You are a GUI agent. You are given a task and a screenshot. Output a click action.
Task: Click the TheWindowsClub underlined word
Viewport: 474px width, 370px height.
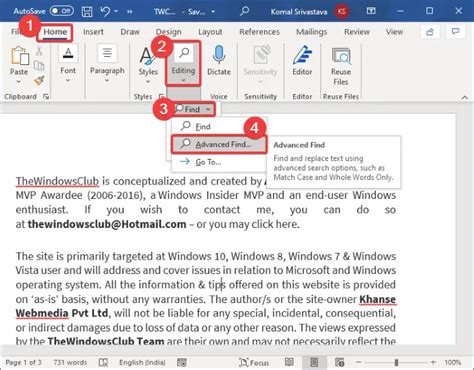pyautogui.click(x=57, y=181)
